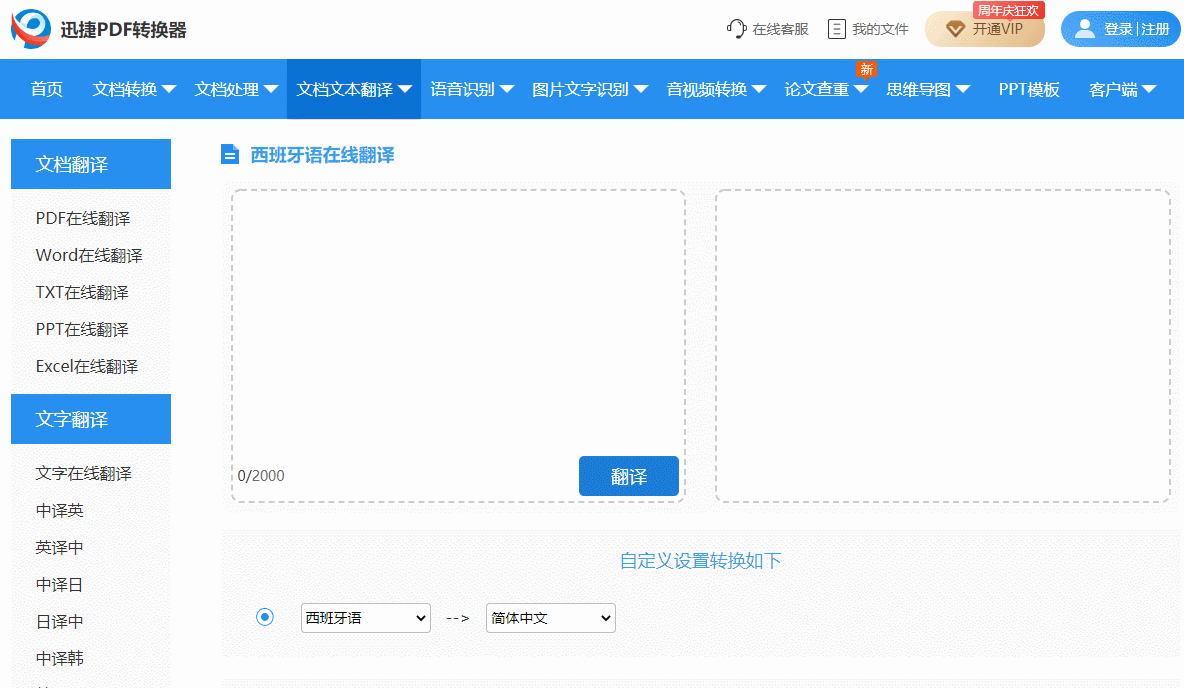Open the PPT模板 menu item

[x=1028, y=89]
